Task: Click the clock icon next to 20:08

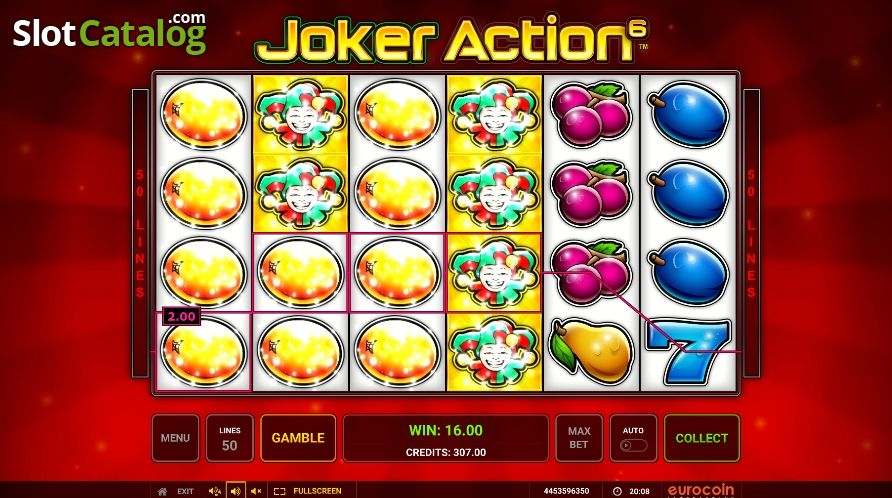Action: 617,491
